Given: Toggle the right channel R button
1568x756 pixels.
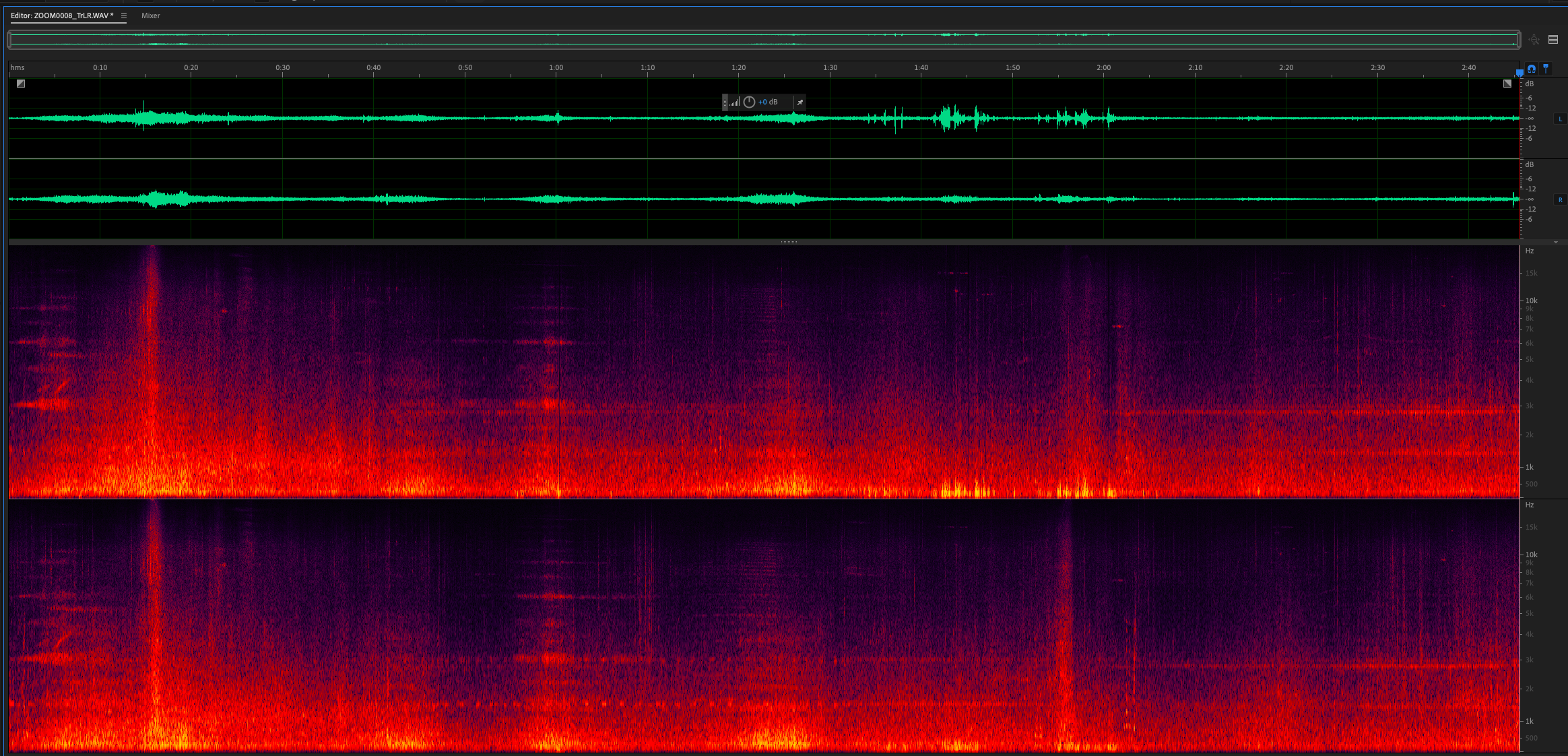Looking at the screenshot, I should coord(1560,200).
